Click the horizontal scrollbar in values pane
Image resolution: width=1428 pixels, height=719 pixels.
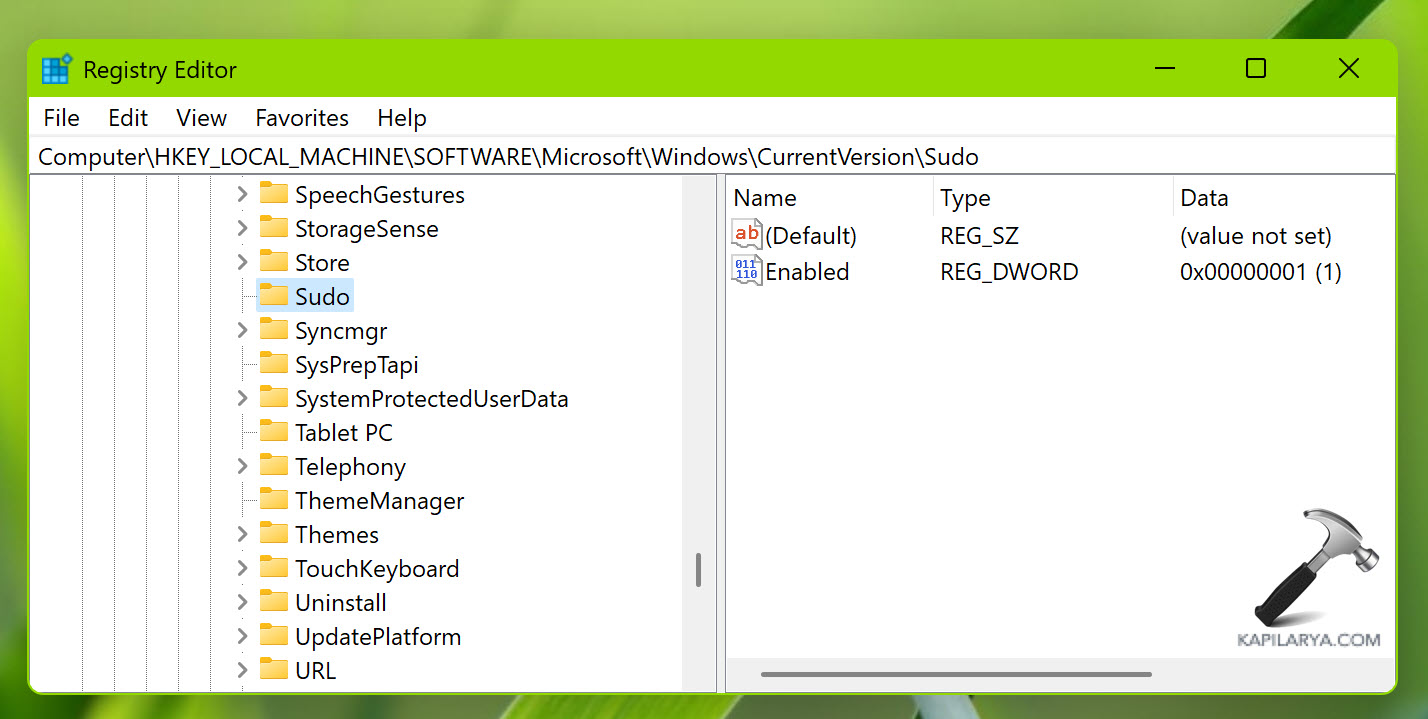tap(955, 674)
